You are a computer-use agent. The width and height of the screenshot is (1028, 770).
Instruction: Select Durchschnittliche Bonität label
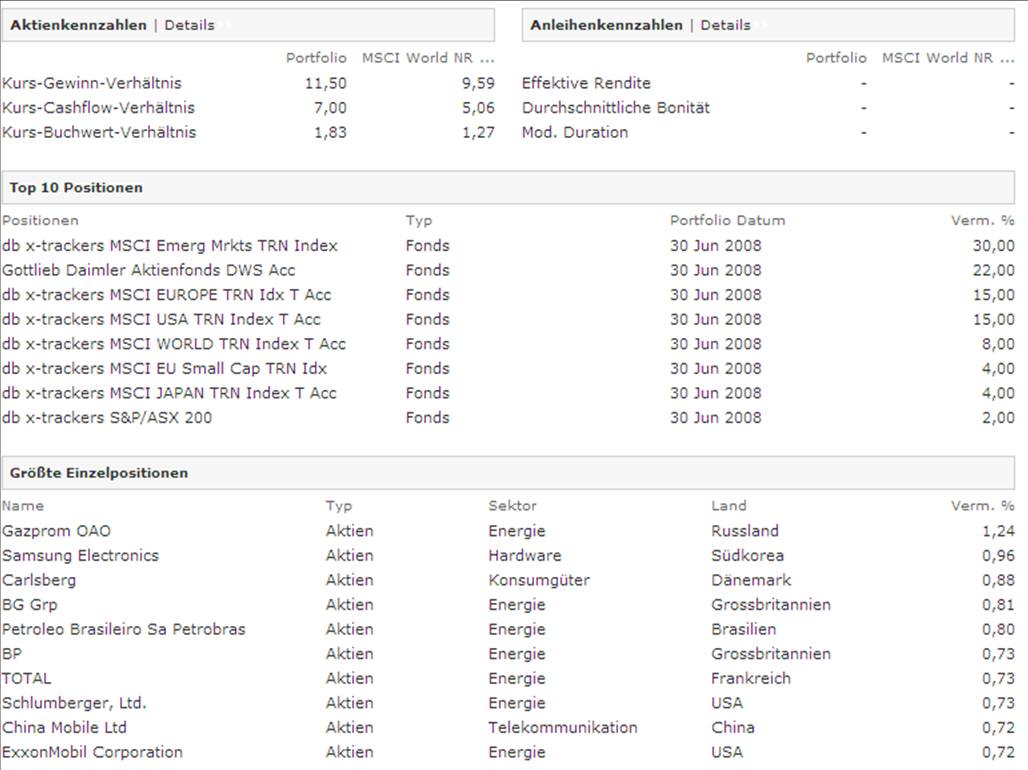pos(616,108)
